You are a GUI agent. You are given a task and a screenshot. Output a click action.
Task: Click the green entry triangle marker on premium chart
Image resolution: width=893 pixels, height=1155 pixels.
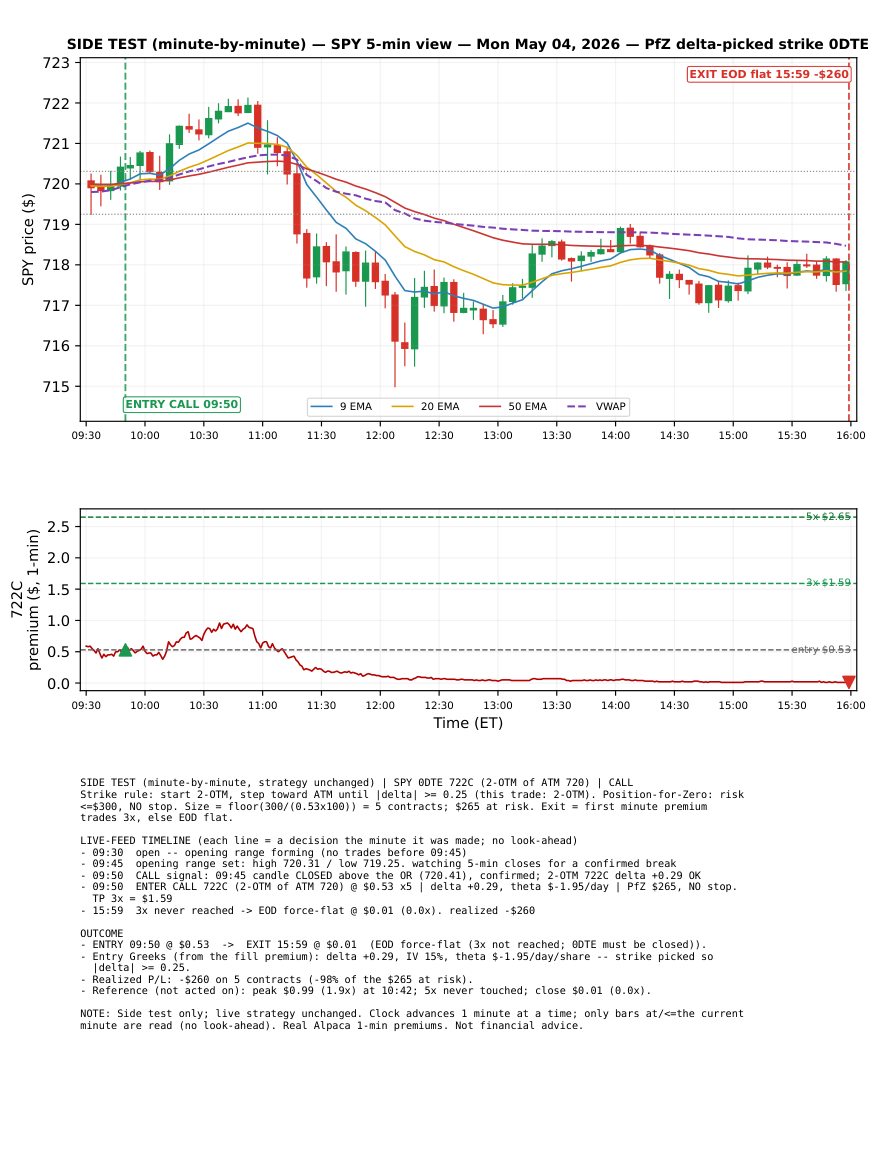coord(125,650)
